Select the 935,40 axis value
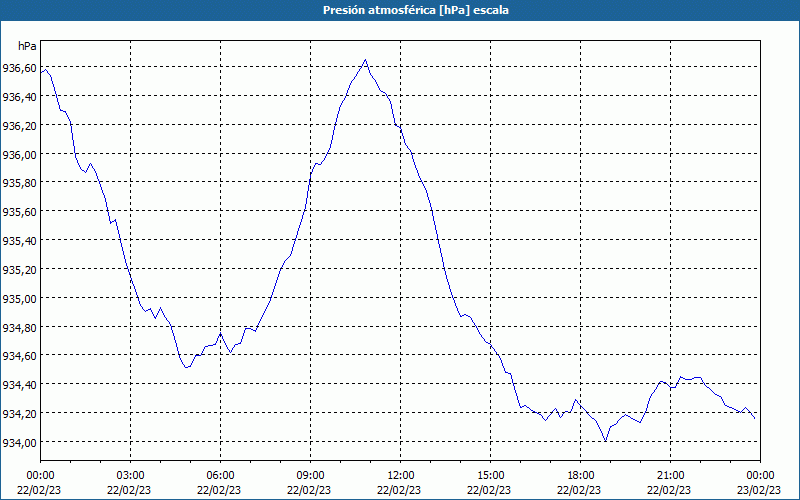Screen dimensions: 800x500 pyautogui.click(x=19, y=240)
